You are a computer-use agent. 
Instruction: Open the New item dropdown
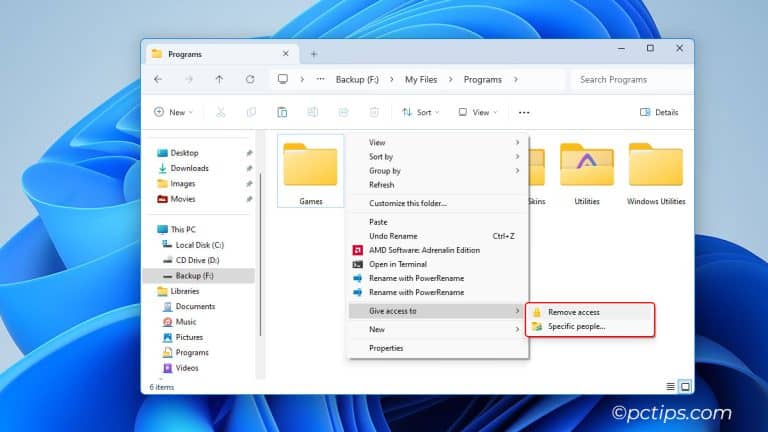[x=173, y=112]
